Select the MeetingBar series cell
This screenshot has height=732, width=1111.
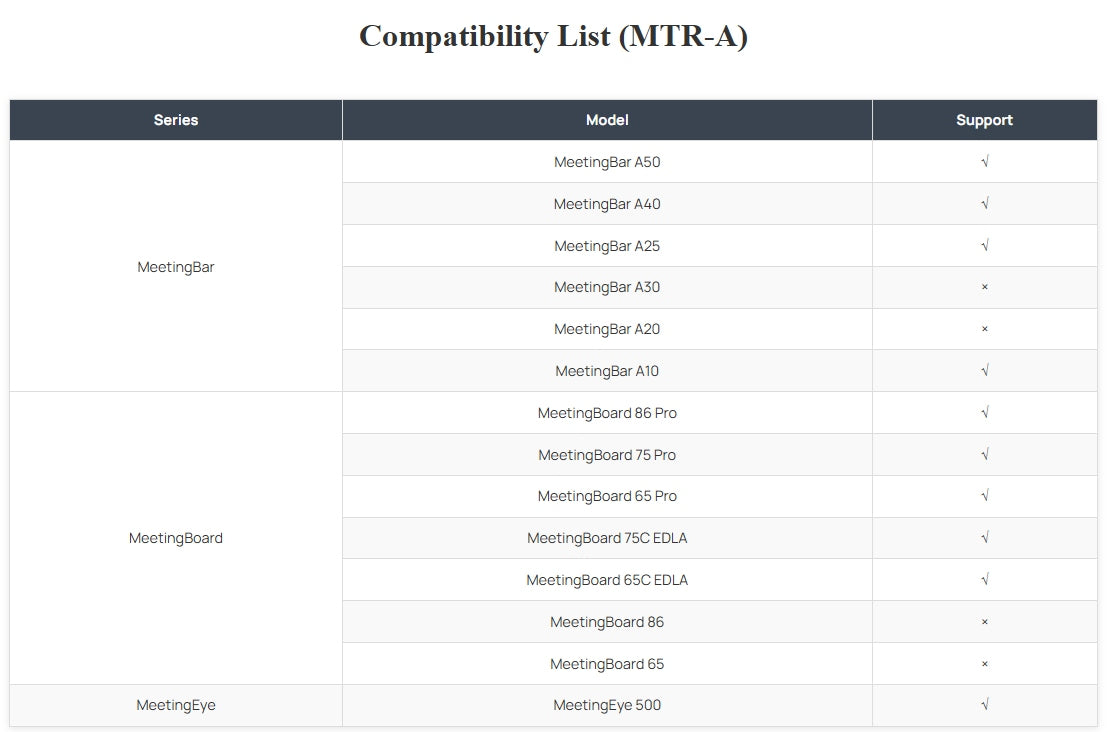(x=176, y=266)
